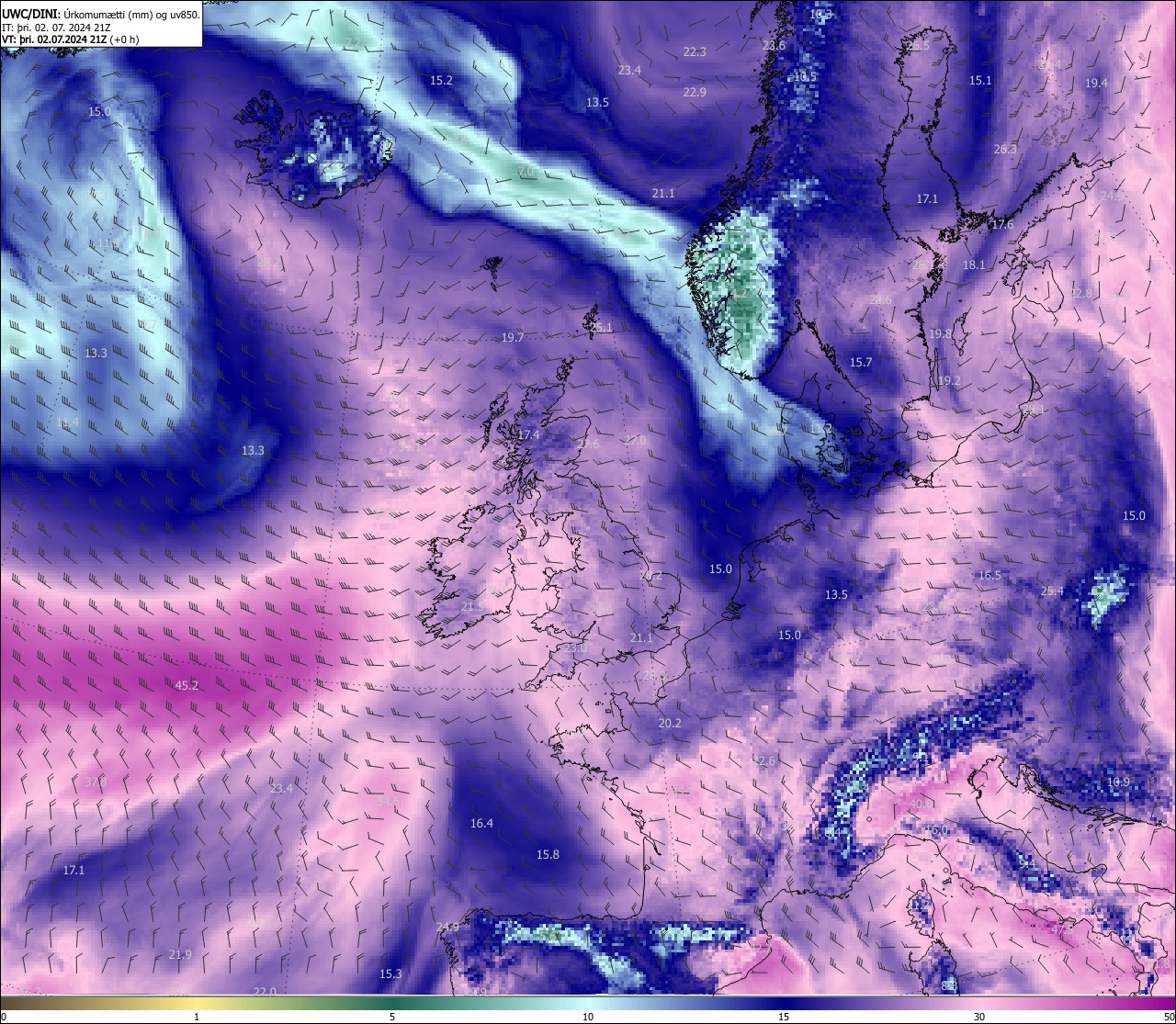The image size is (1176, 1024).
Task: Click the 25.1 value near Shetland
Action: pyautogui.click(x=601, y=327)
